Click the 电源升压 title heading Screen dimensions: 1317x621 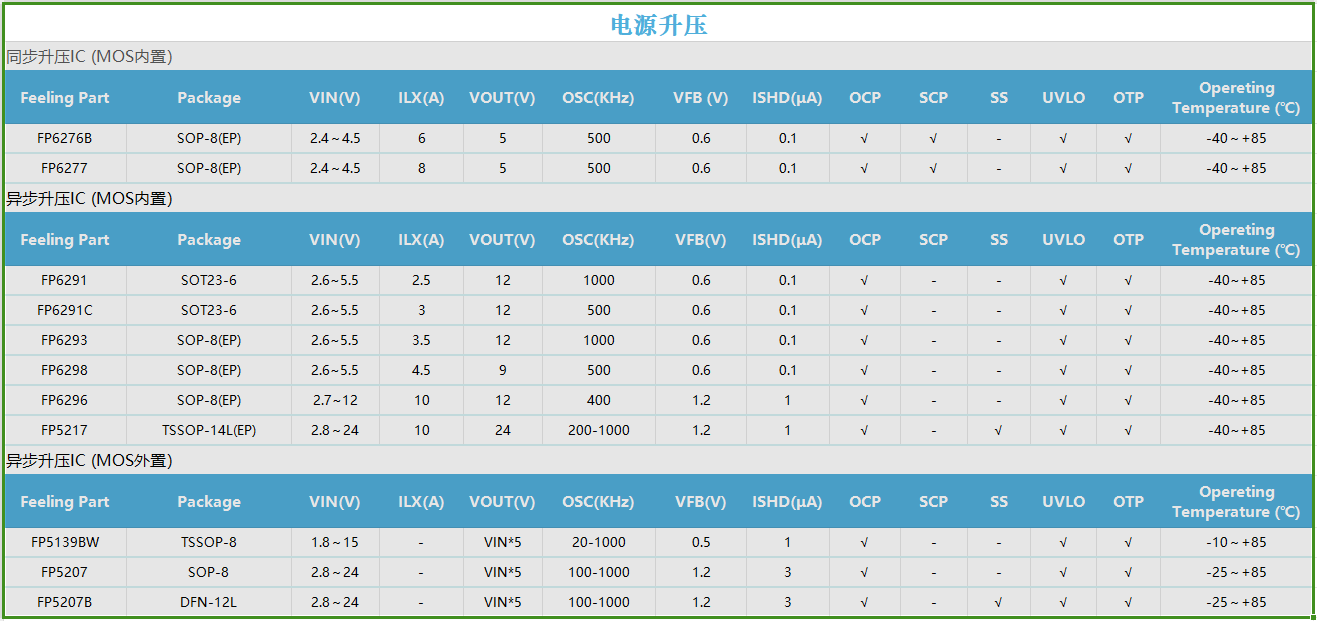659,25
